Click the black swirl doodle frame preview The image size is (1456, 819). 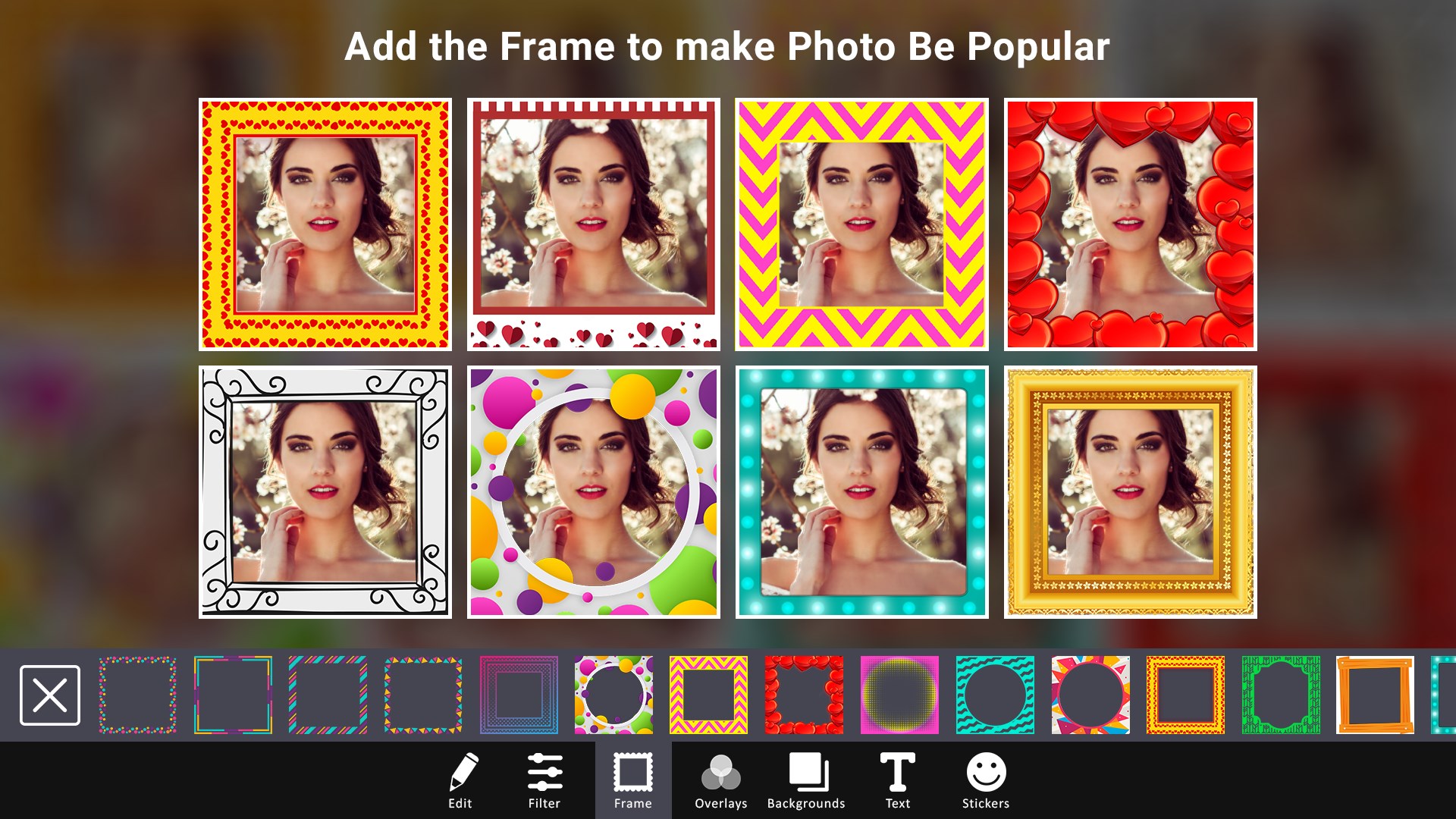pyautogui.click(x=325, y=492)
